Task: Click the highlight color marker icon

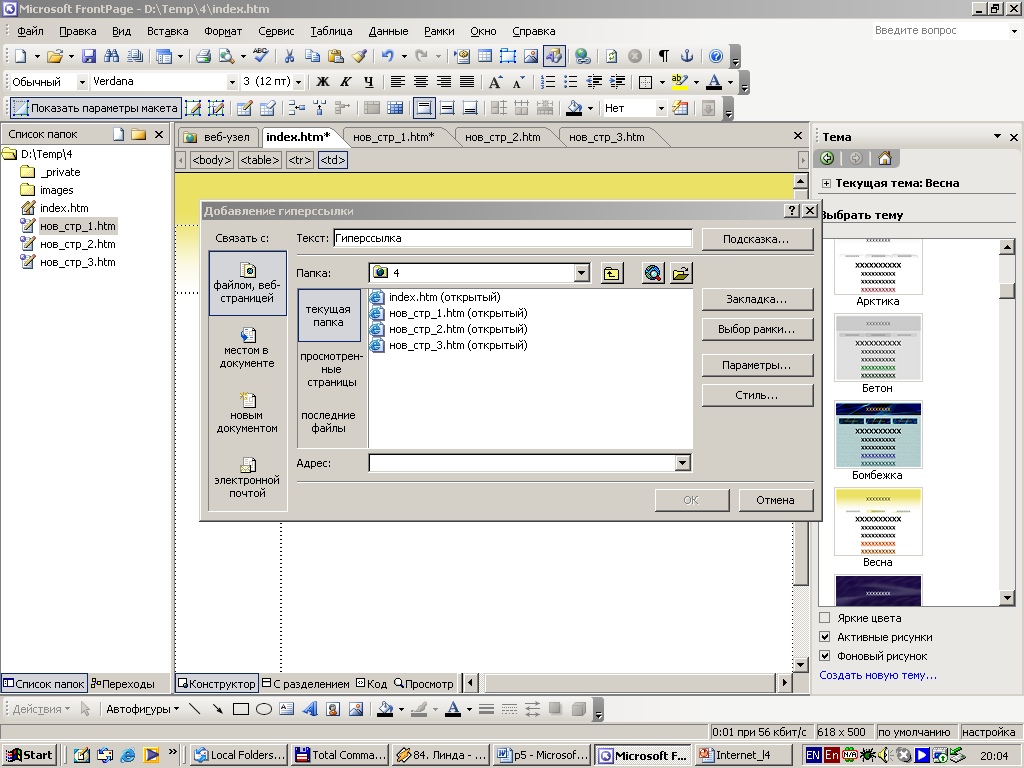Action: (x=680, y=82)
